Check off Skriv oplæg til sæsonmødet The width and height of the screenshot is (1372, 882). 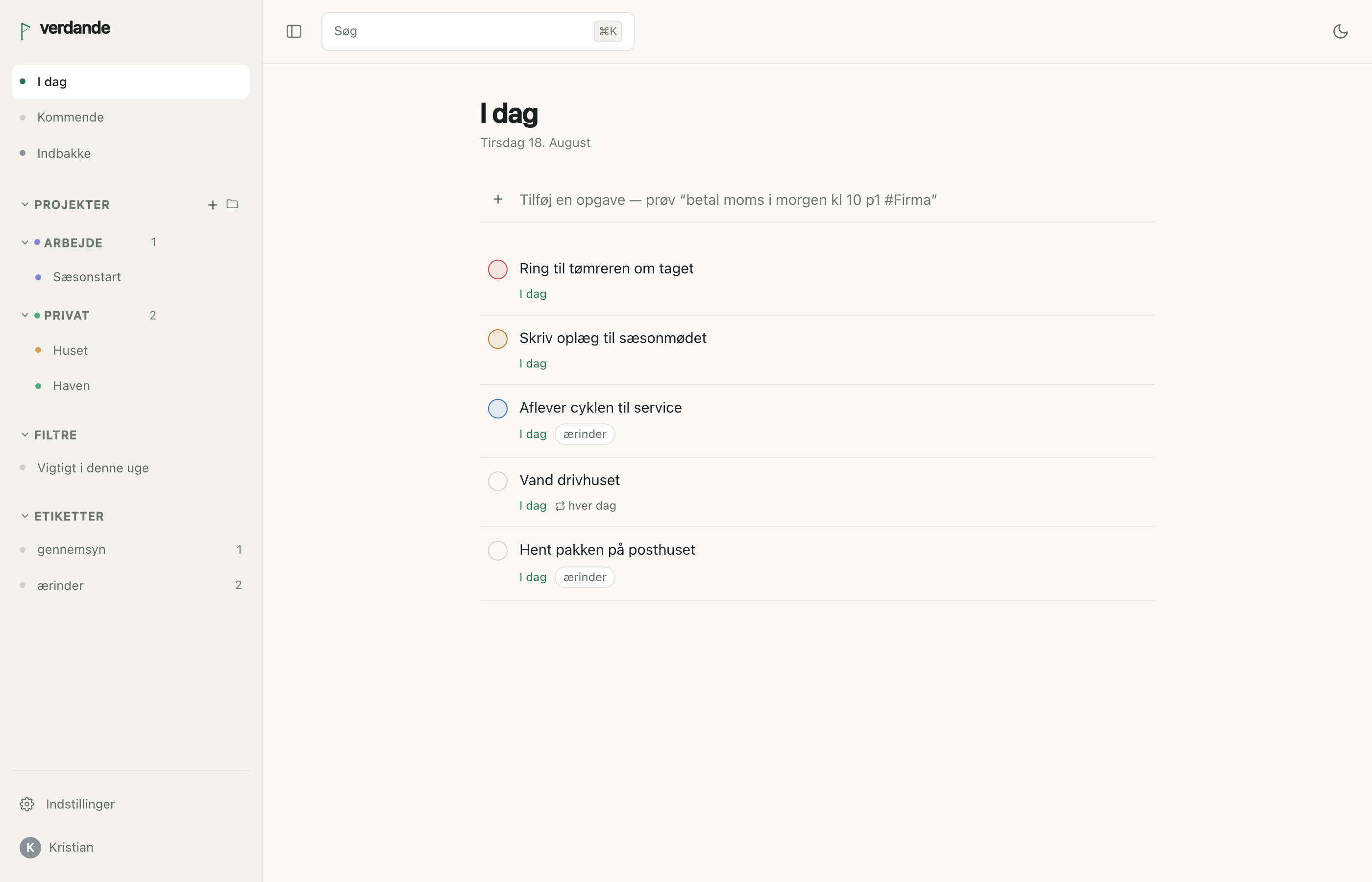pos(498,339)
